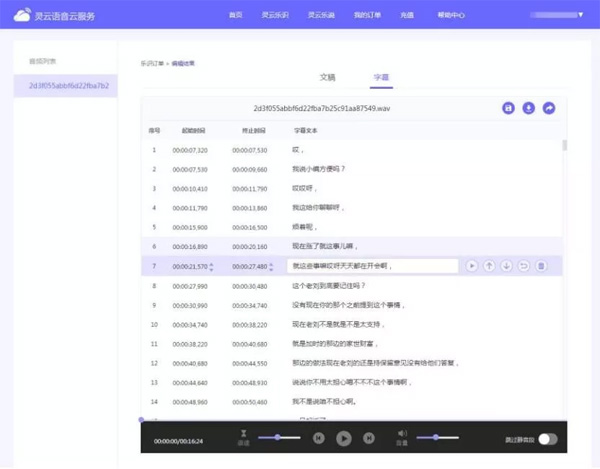Switch to the 文稿 tab
Image resolution: width=600 pixels, height=469 pixels.
[x=328, y=76]
